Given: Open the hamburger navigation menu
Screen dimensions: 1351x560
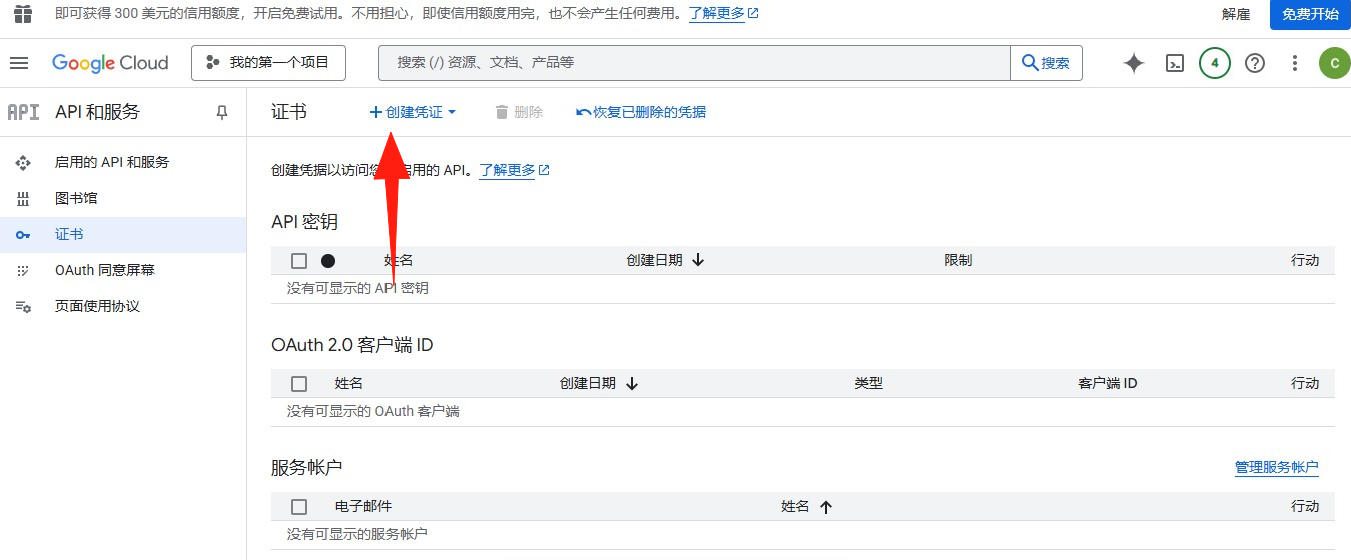Looking at the screenshot, I should 19,63.
